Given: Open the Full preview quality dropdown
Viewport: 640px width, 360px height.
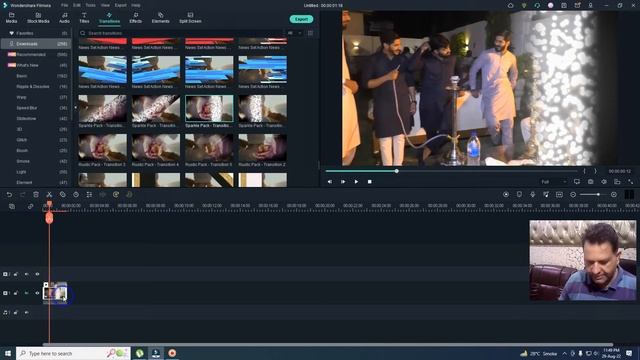Looking at the screenshot, I should click(553, 182).
